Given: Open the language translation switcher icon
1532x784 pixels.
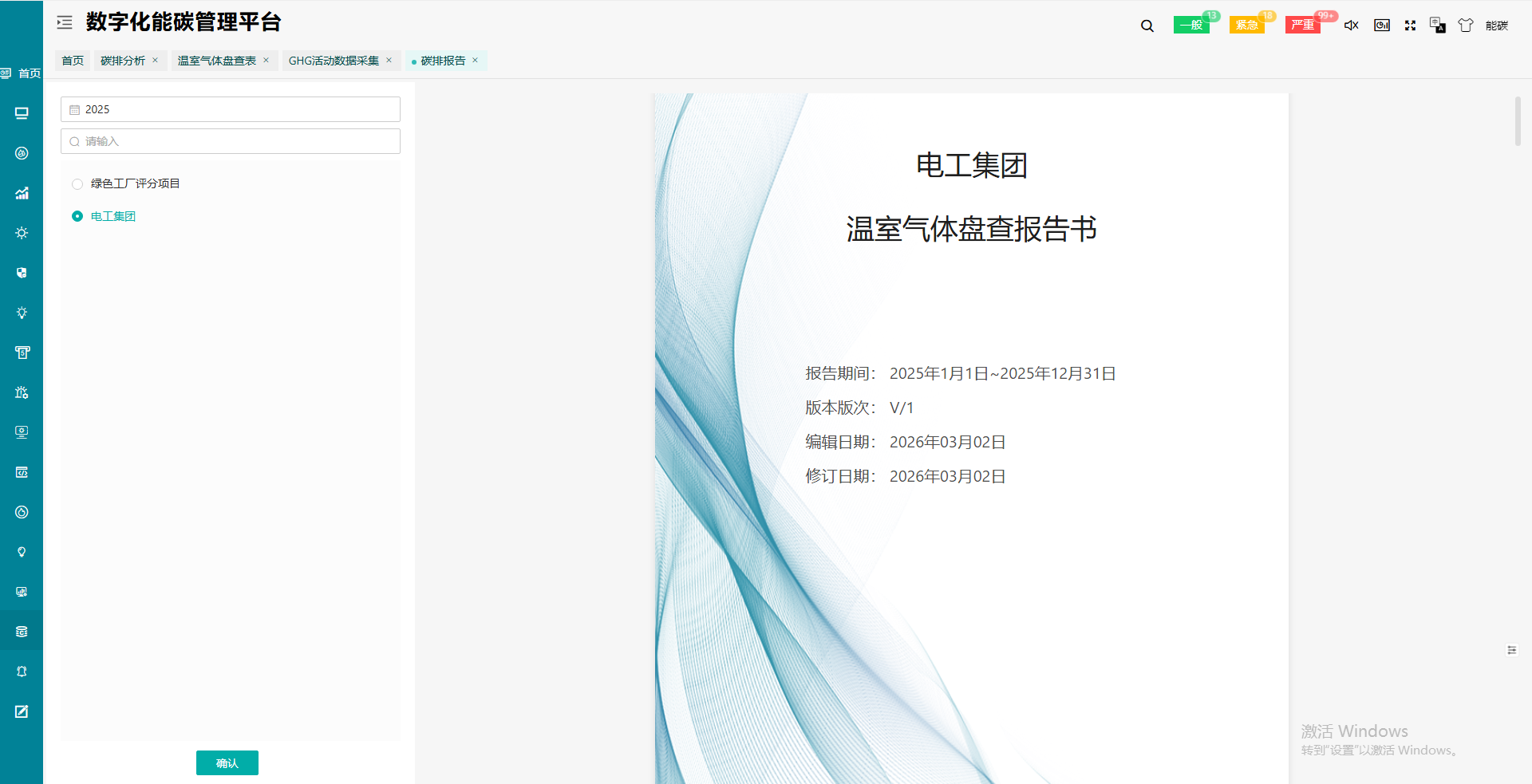Looking at the screenshot, I should (1437, 26).
